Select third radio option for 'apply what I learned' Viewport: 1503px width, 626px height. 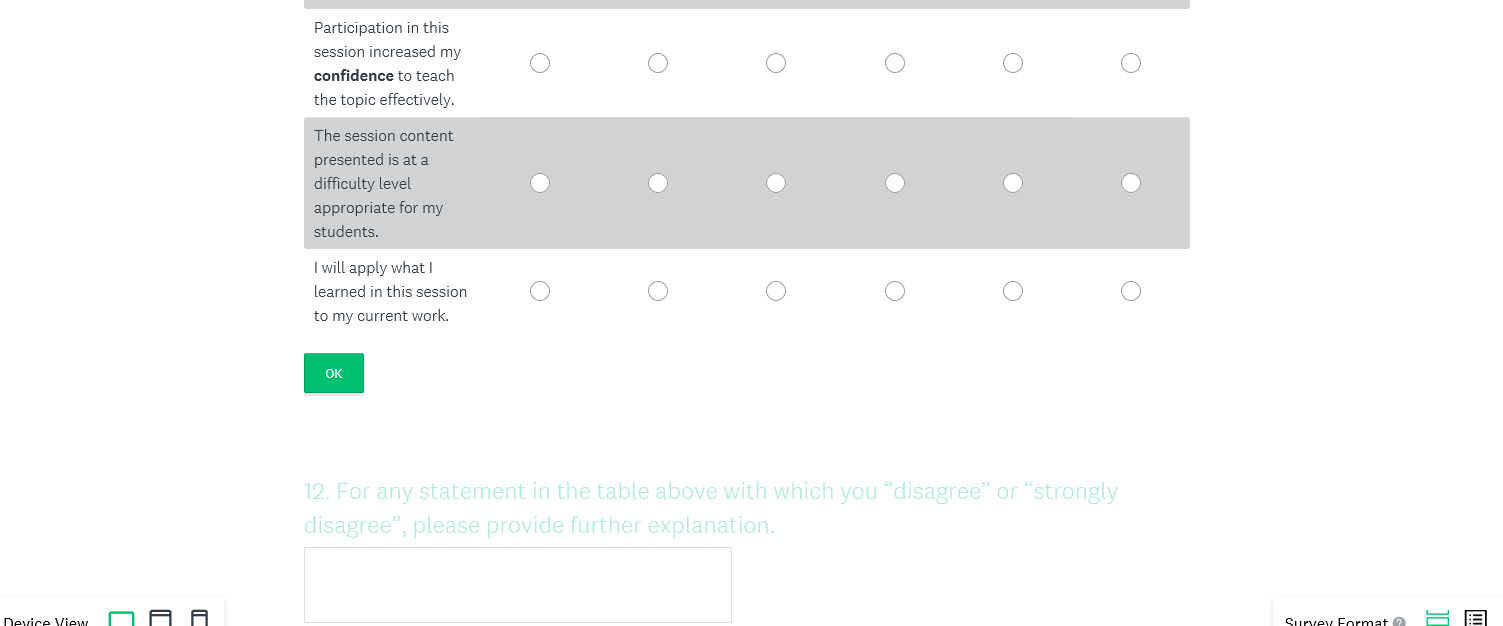(776, 291)
